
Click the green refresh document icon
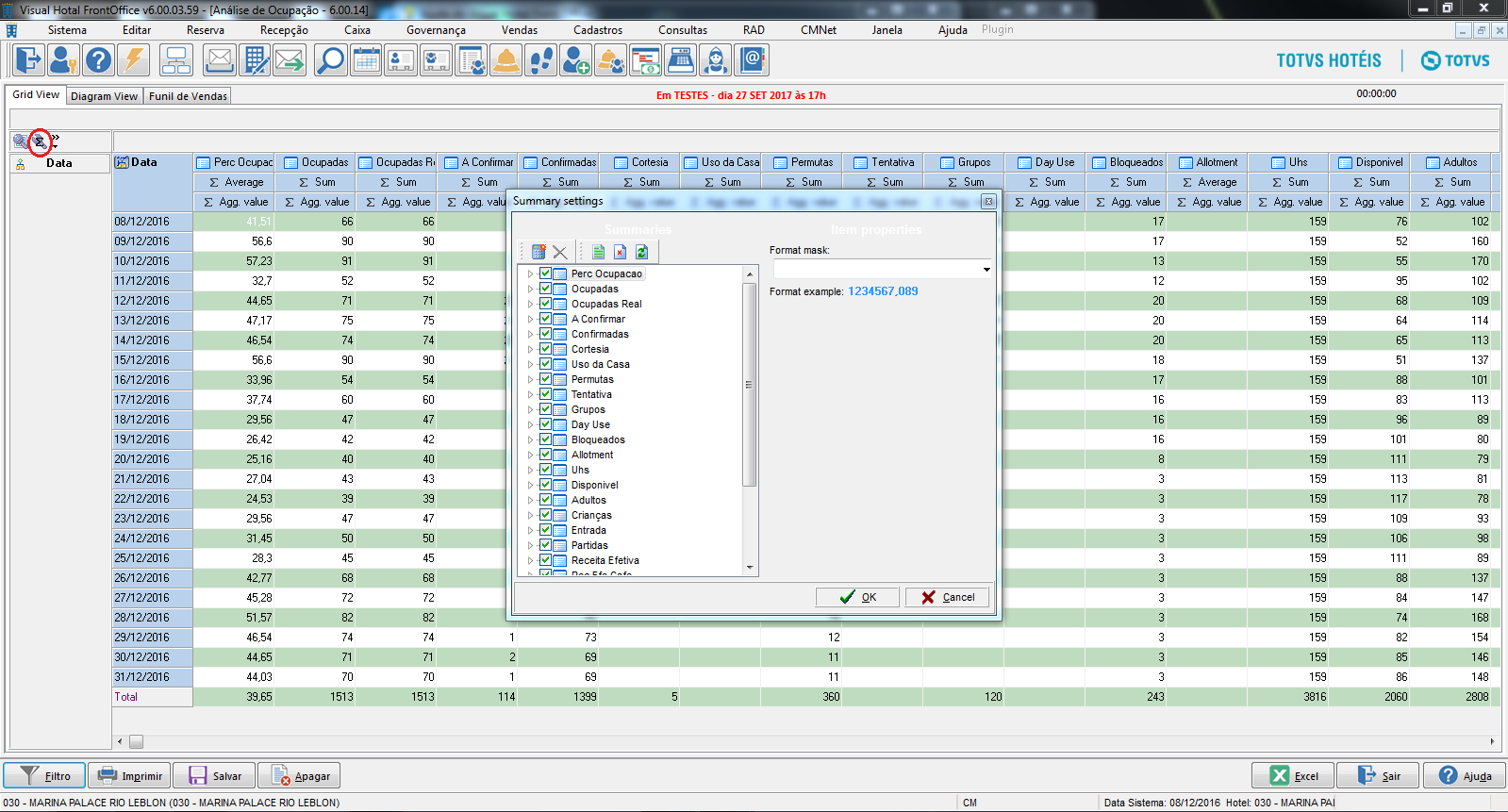coord(642,252)
